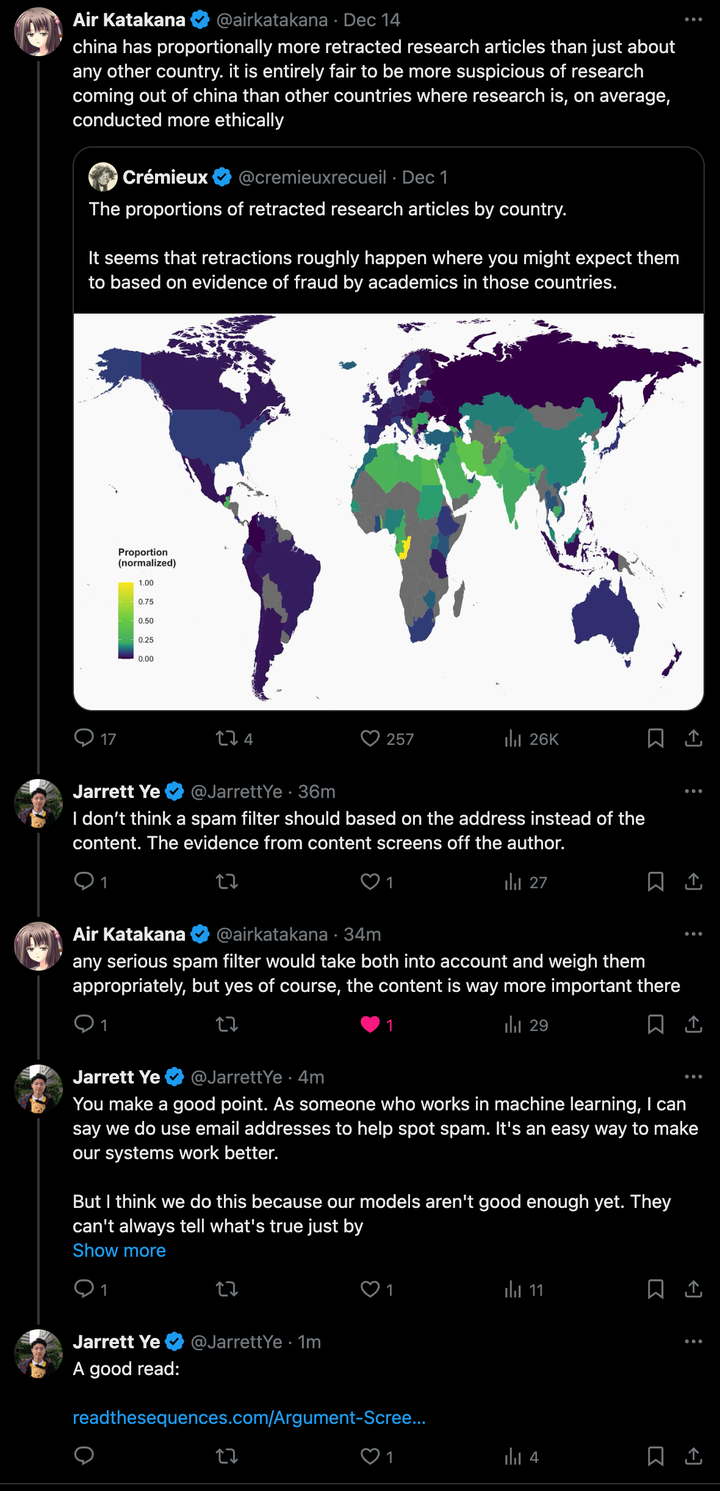Bookmark Jarrett Ye's 'A good read' tweet
This screenshot has height=1491, width=720.
click(x=655, y=1456)
